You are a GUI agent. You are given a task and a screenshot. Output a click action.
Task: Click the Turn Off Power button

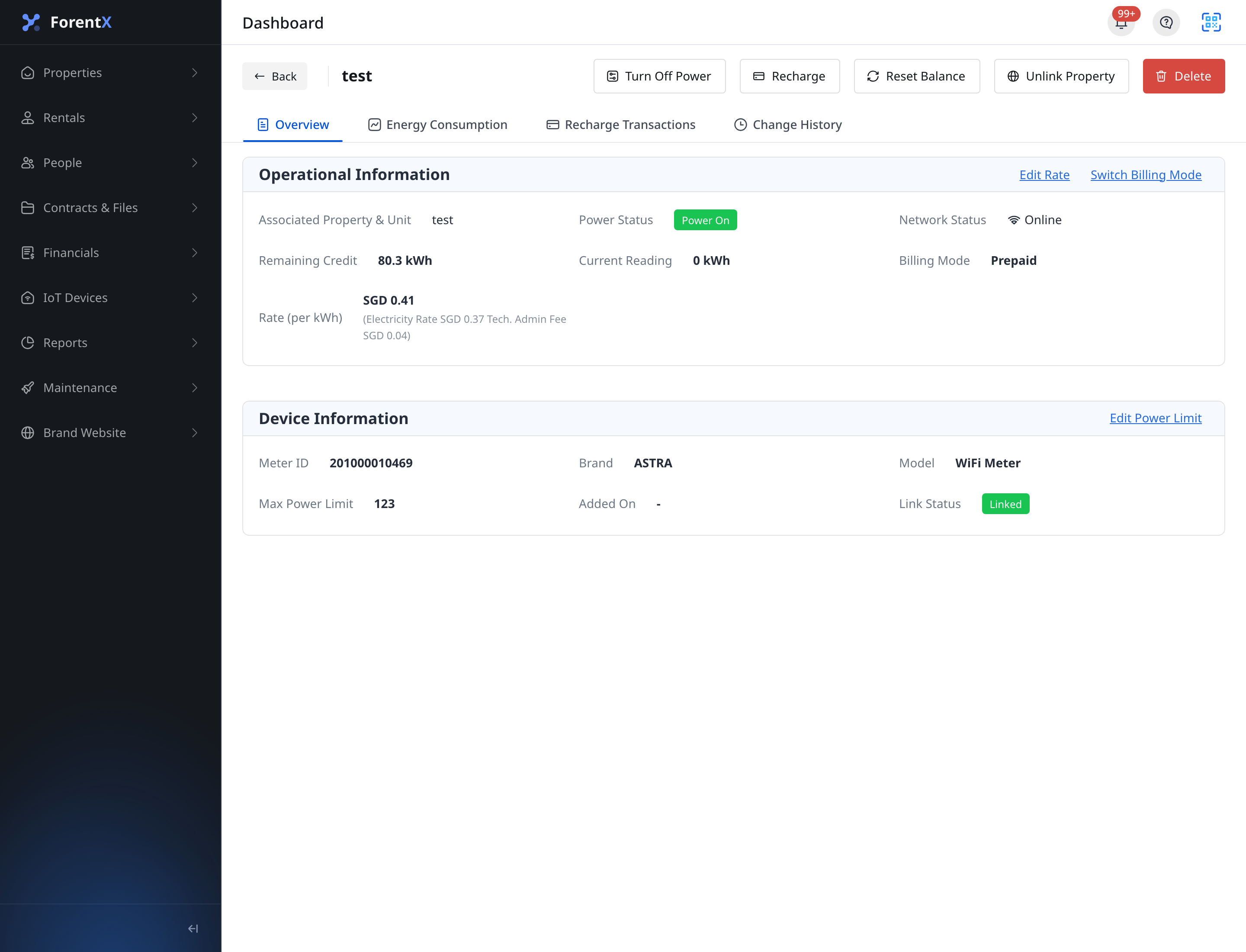[x=659, y=76]
